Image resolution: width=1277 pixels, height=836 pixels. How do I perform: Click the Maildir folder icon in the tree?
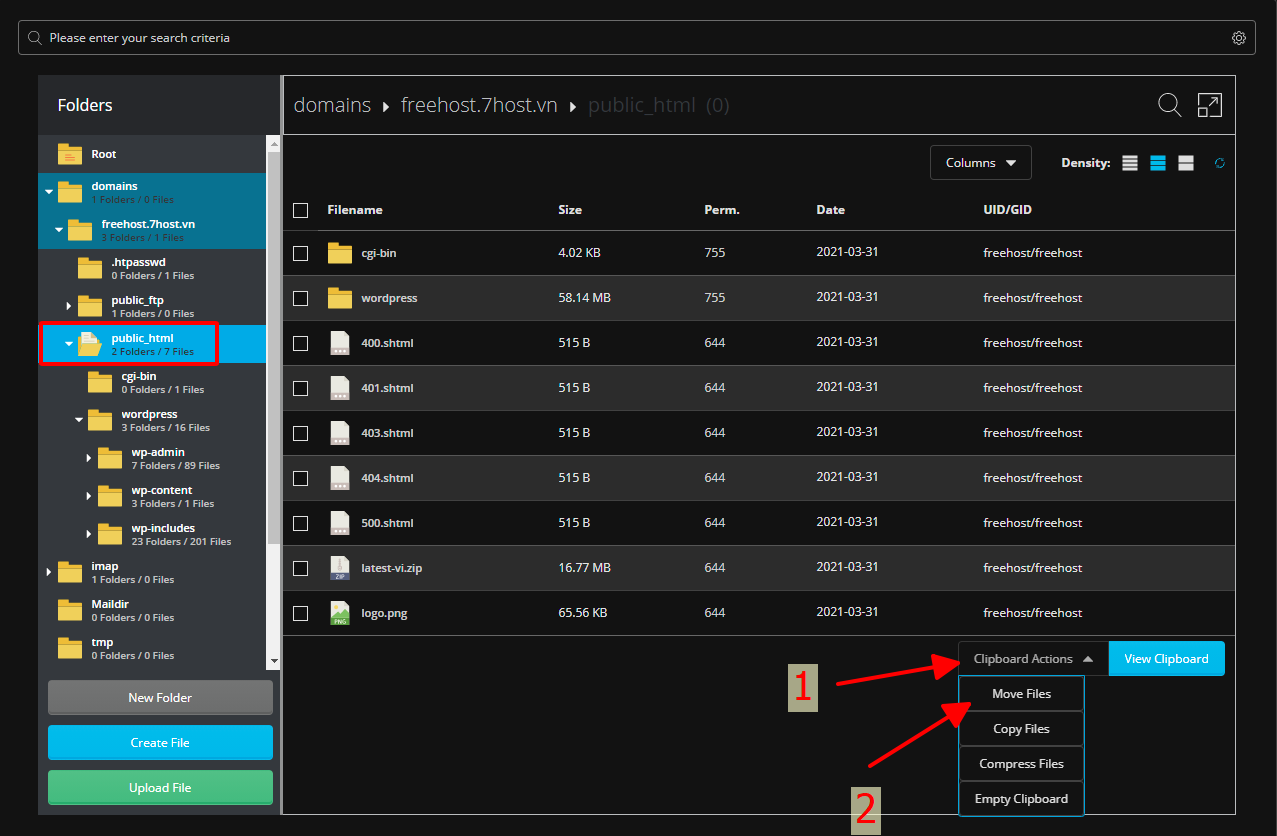point(69,610)
